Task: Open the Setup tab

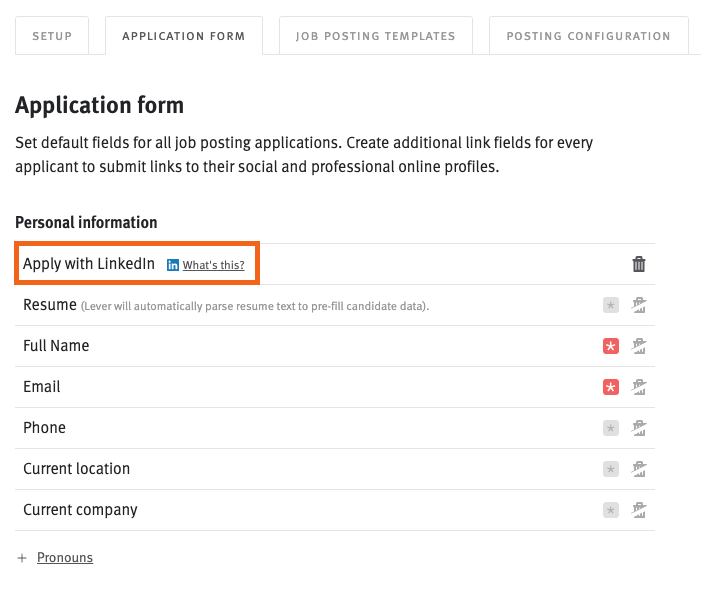Action: (x=52, y=36)
